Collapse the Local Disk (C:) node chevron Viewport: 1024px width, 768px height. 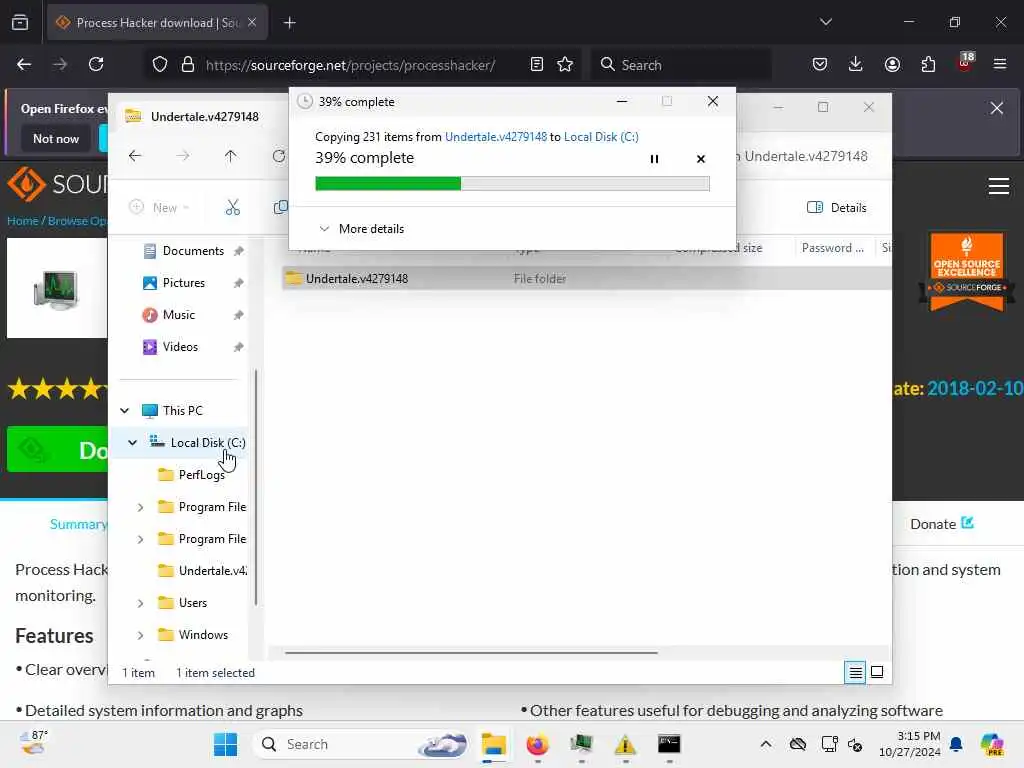(133, 443)
